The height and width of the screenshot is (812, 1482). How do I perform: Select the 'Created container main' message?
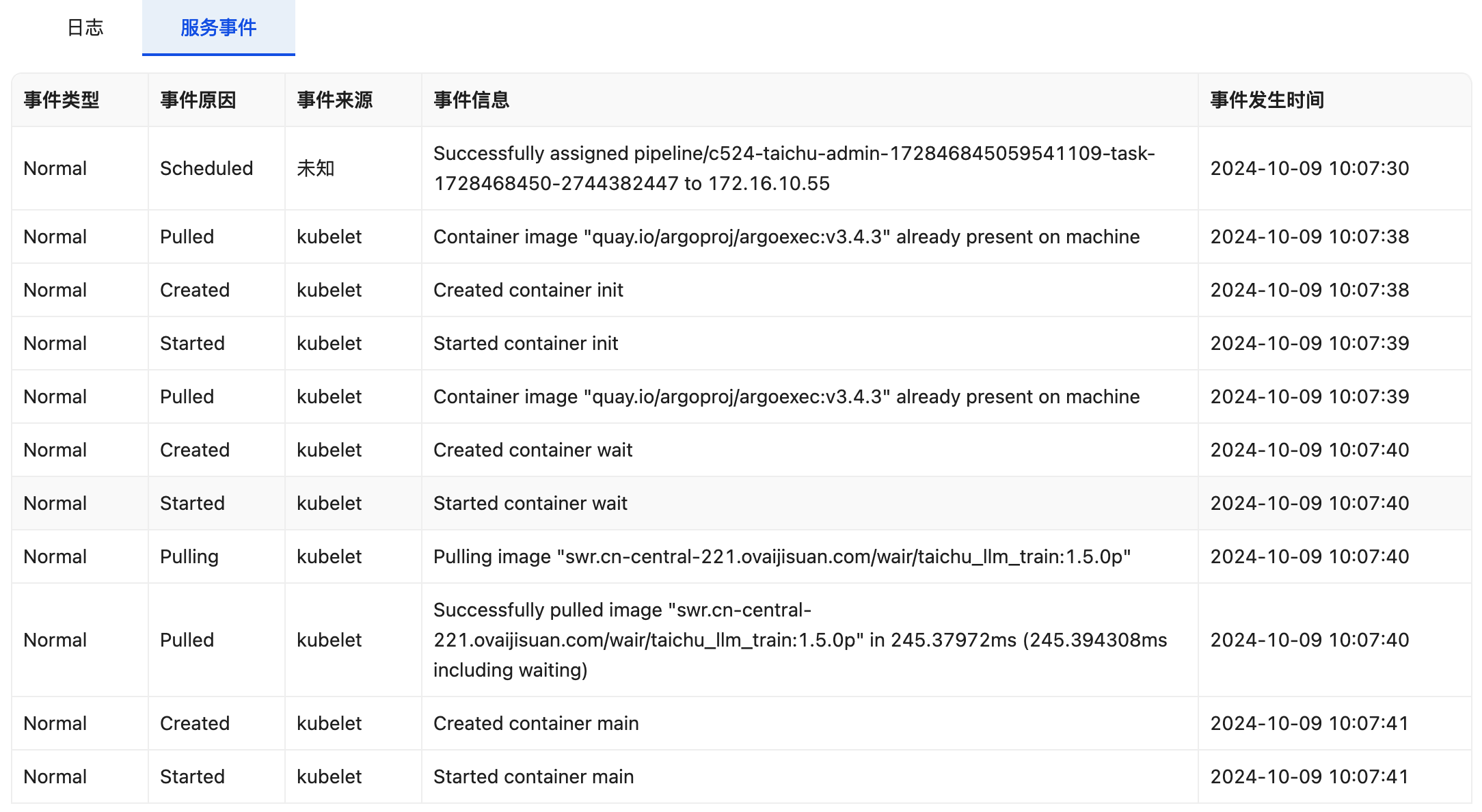coord(536,723)
